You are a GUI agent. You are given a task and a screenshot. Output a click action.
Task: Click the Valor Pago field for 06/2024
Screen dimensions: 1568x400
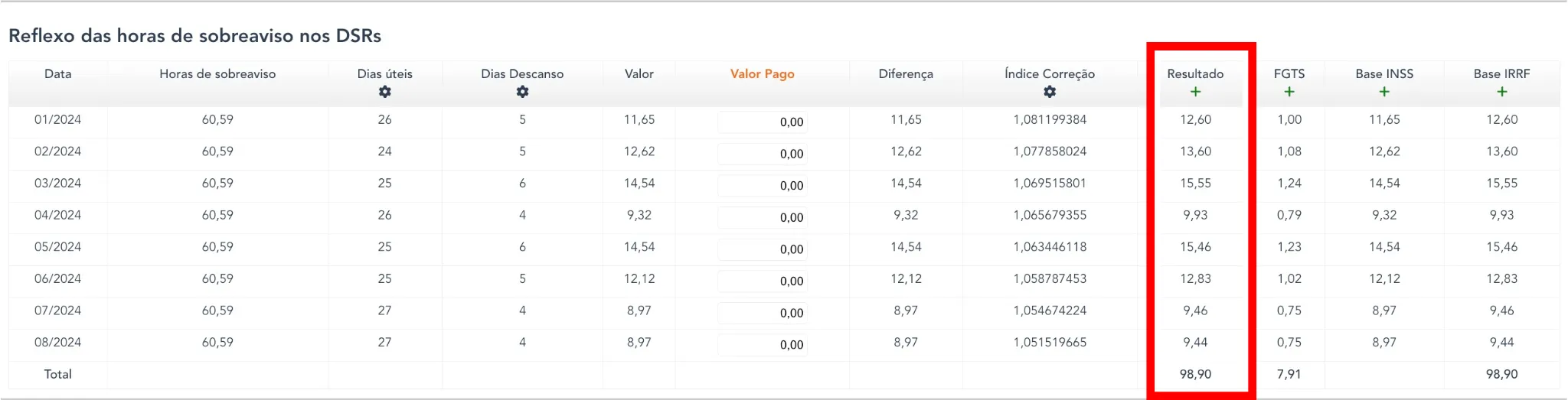click(x=763, y=281)
